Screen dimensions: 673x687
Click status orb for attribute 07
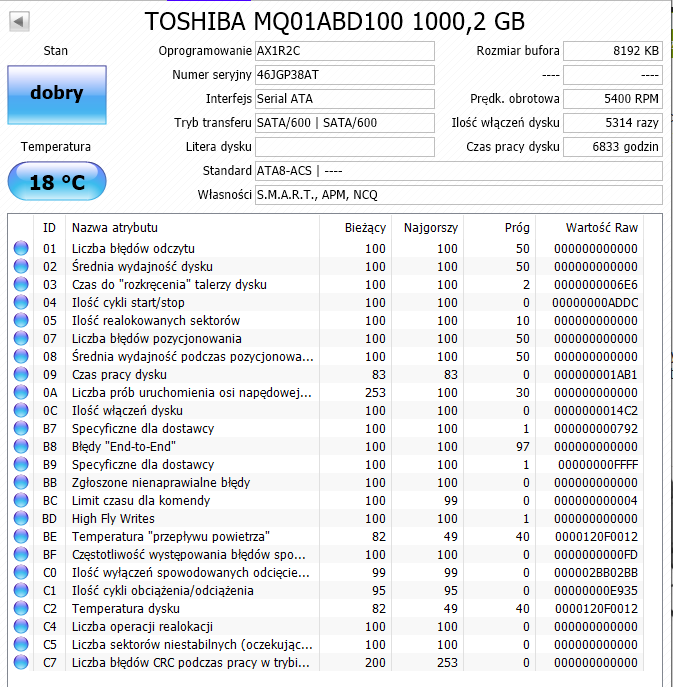point(21,338)
